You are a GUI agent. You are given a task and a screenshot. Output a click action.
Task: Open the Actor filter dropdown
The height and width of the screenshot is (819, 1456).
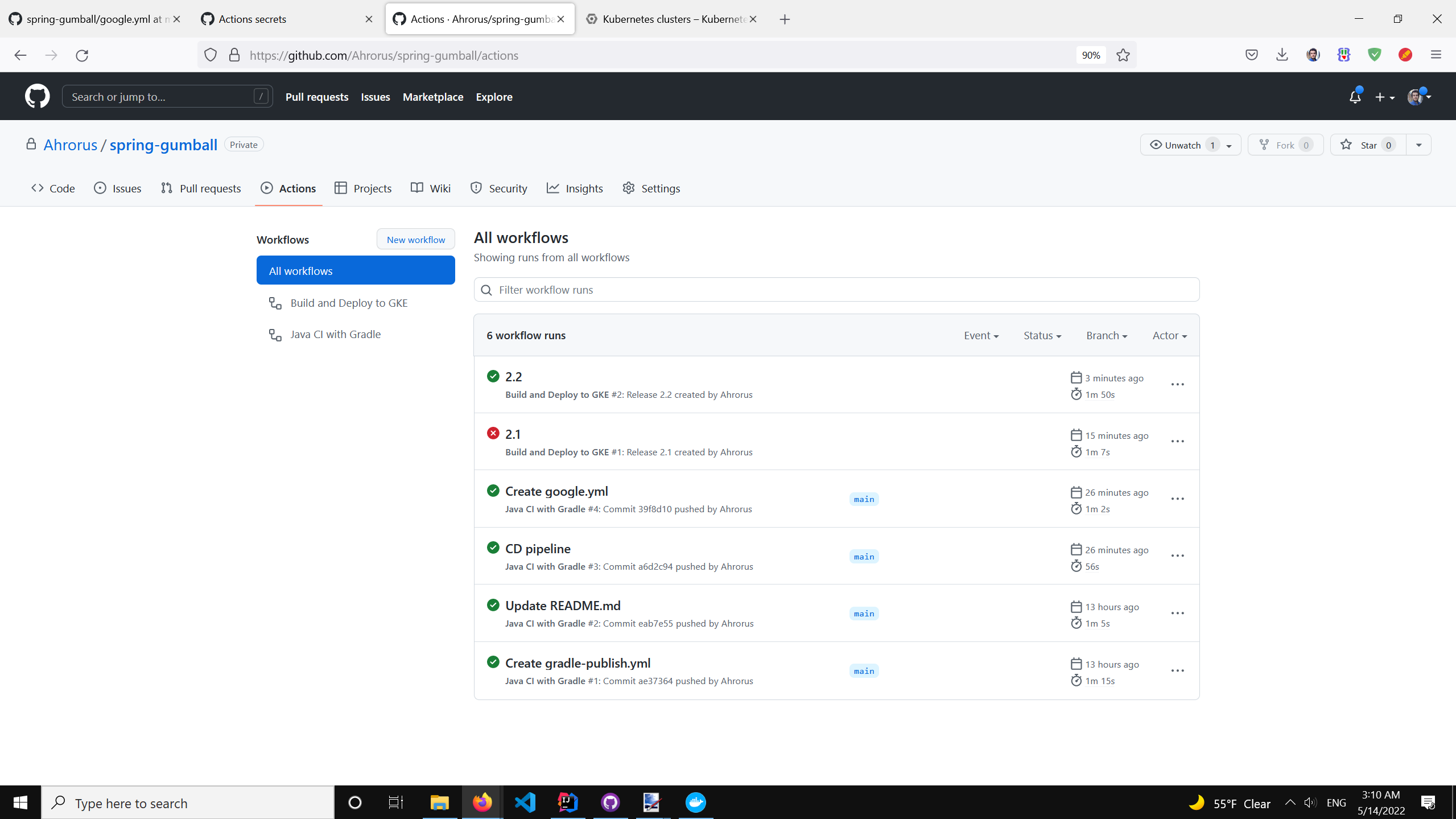[1169, 335]
